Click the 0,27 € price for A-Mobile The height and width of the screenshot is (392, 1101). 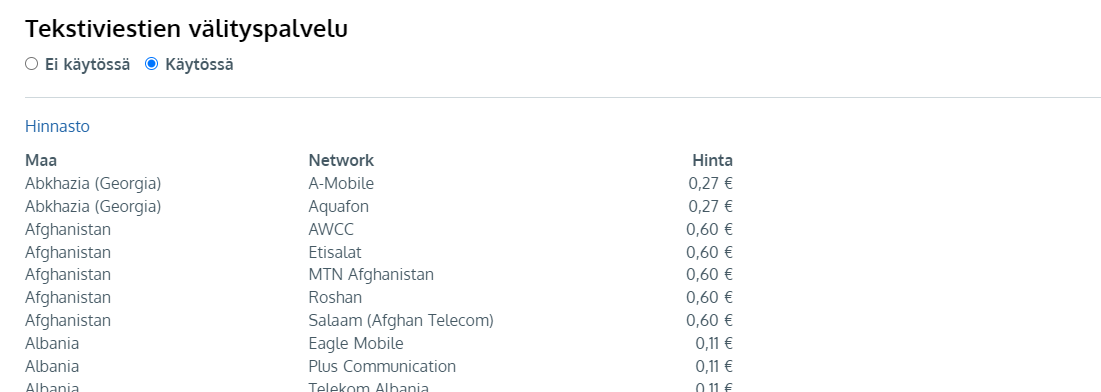[711, 183]
